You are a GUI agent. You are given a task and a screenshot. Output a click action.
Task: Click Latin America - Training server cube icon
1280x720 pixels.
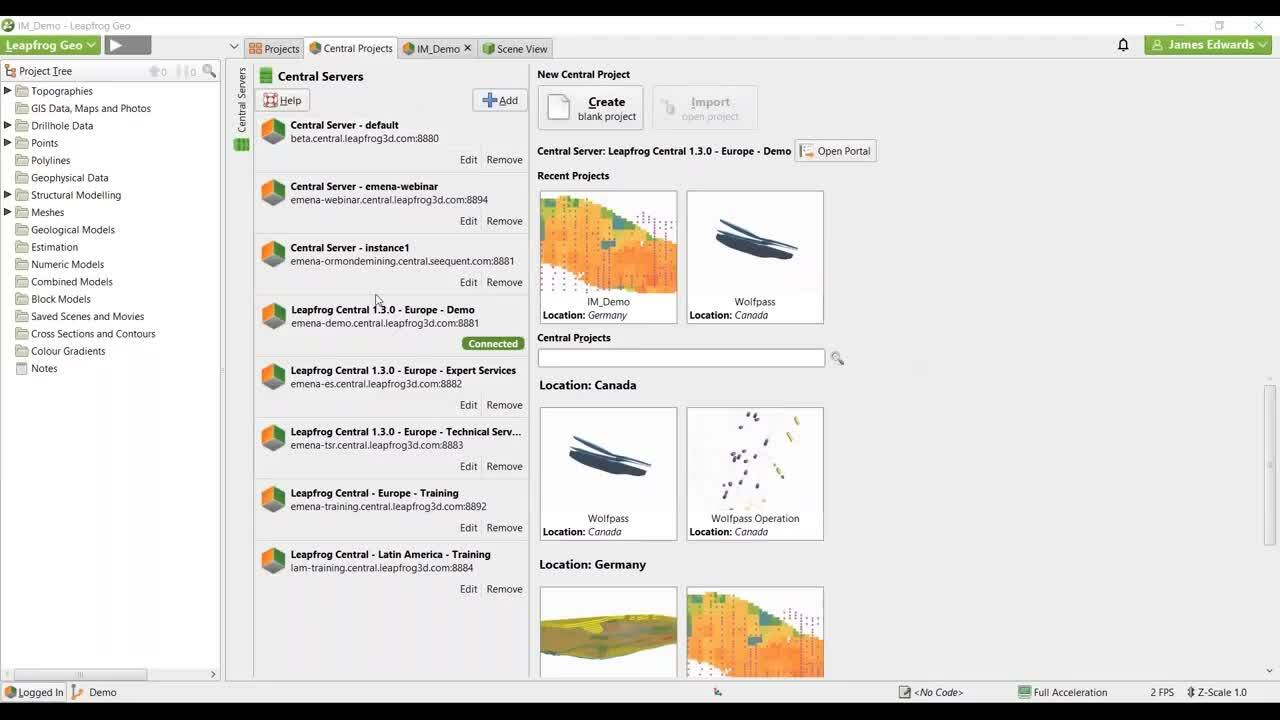pyautogui.click(x=273, y=560)
